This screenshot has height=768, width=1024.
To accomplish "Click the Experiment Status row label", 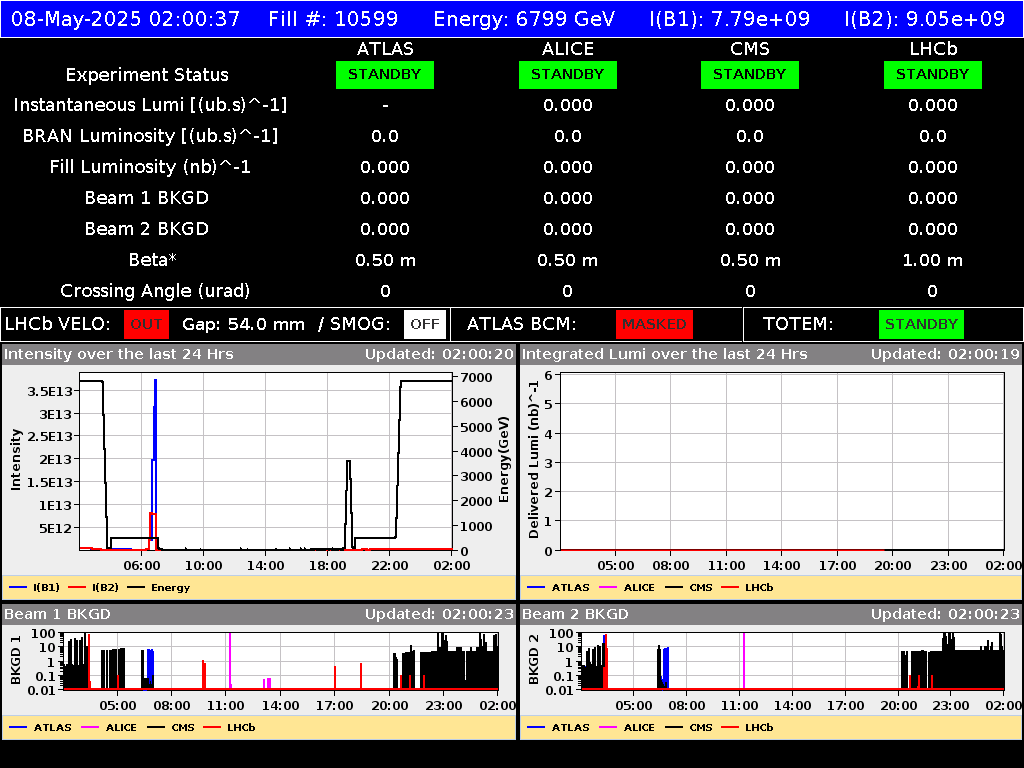I will (147, 75).
